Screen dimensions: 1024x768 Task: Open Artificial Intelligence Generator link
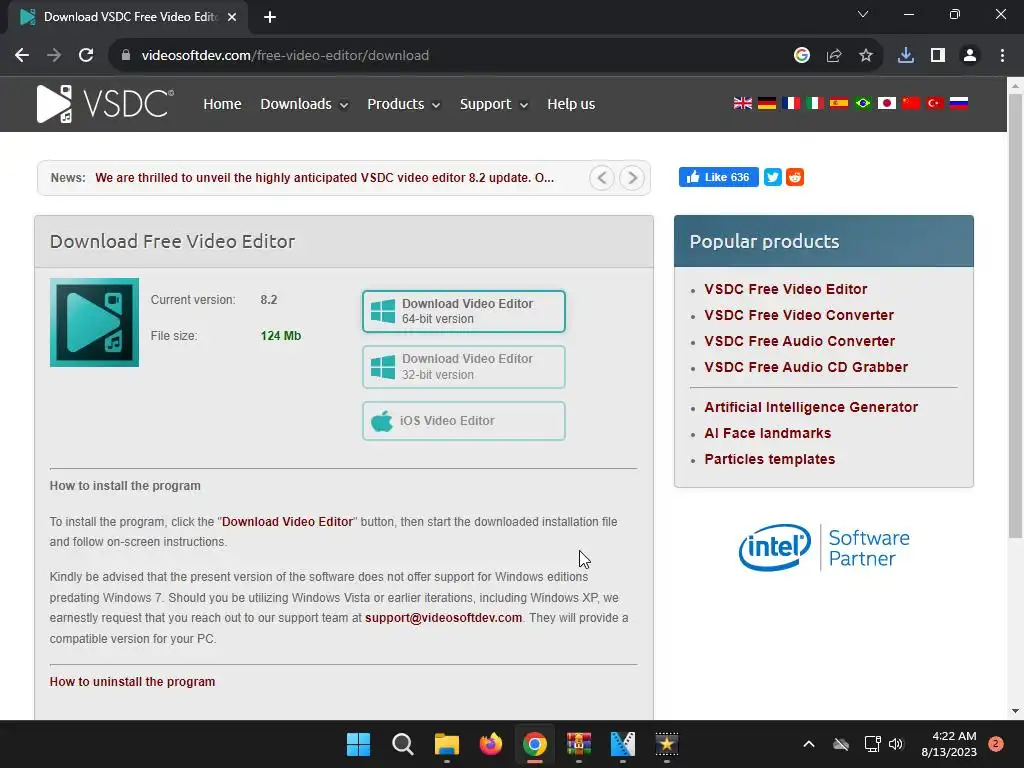[x=811, y=407]
